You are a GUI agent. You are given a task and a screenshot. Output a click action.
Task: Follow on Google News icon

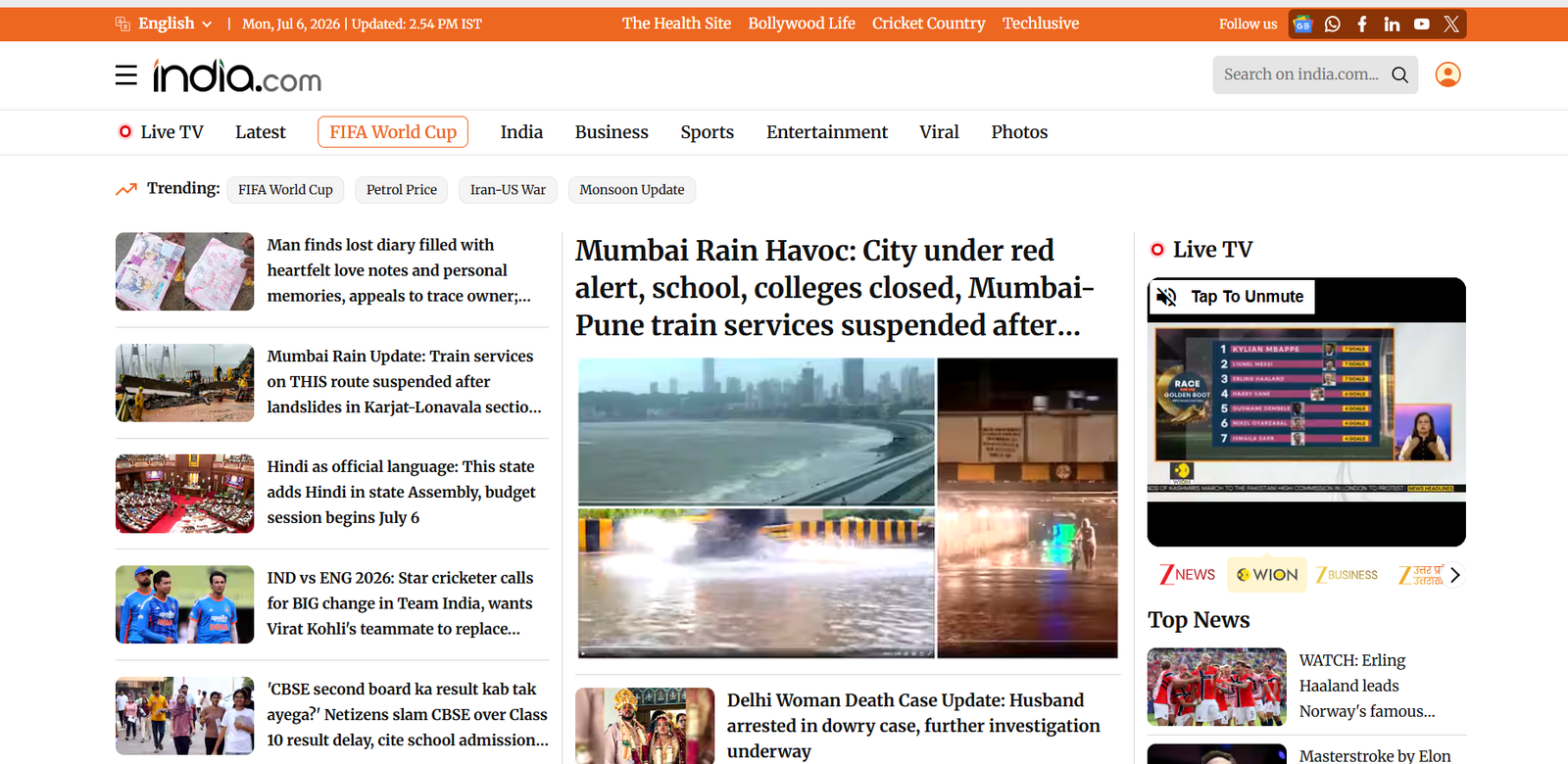coord(1302,24)
